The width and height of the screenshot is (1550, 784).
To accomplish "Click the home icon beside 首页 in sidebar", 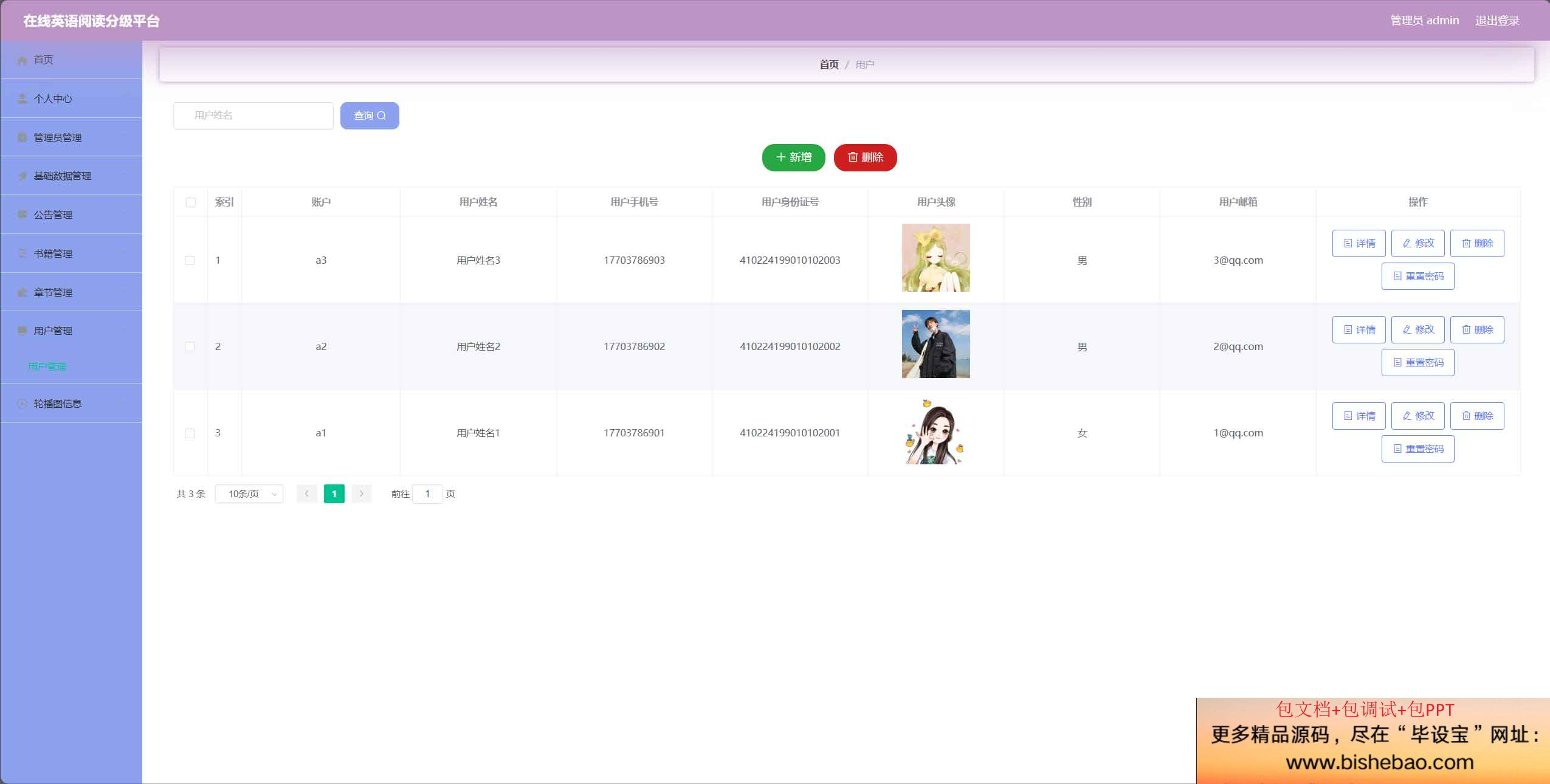I will [22, 60].
